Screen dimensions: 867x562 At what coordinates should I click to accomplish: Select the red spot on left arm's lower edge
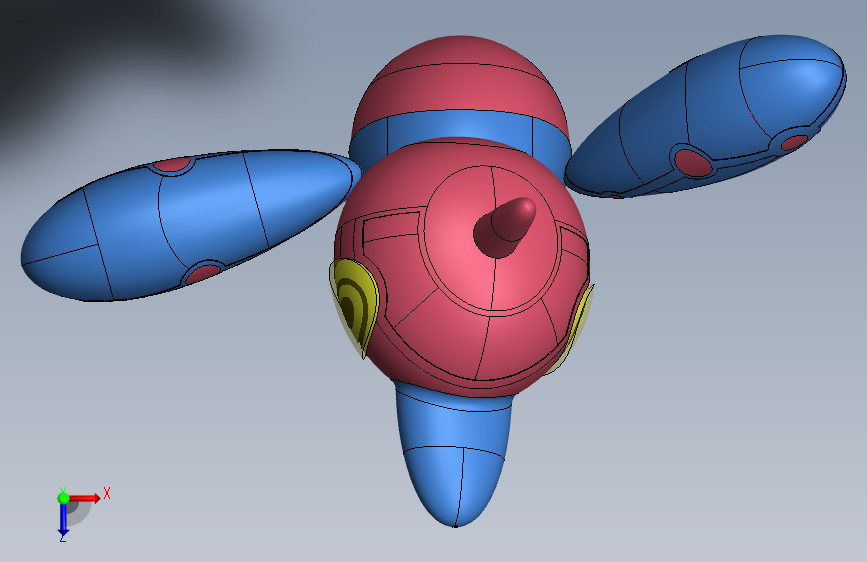(203, 273)
